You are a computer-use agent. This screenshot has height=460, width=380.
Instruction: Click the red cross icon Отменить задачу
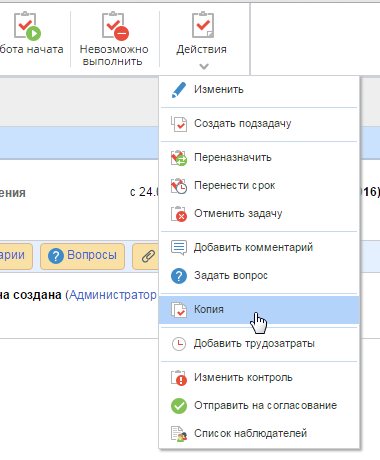(179, 214)
